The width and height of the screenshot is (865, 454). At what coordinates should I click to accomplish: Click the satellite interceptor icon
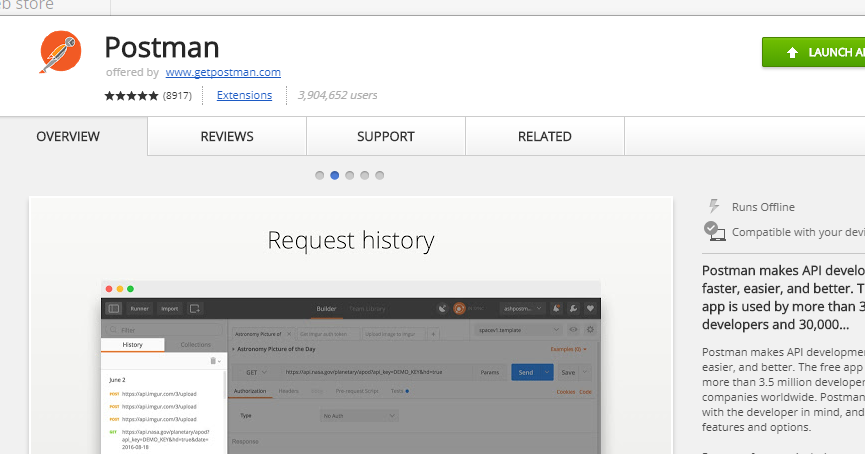(442, 309)
